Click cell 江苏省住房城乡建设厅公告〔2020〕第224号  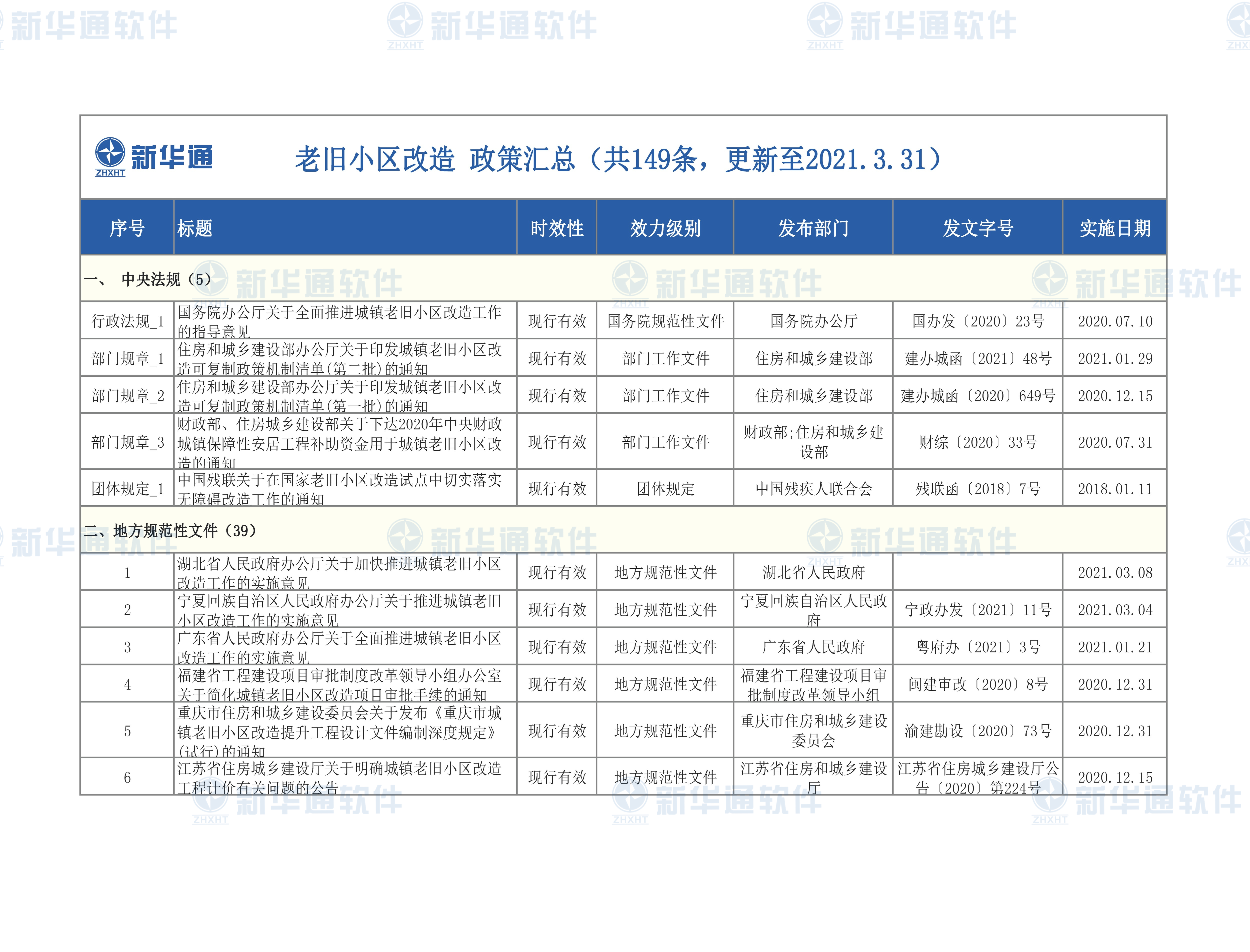[978, 778]
